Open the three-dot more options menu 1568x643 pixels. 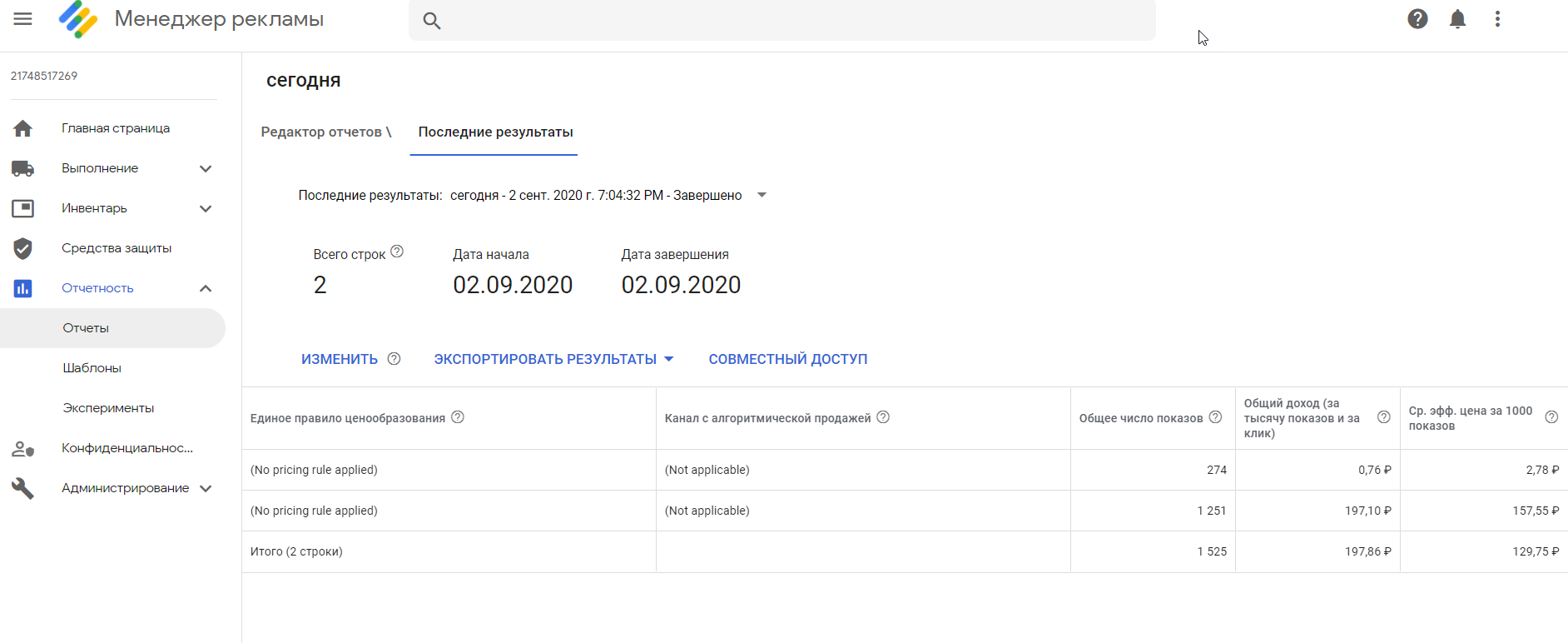point(1497,19)
